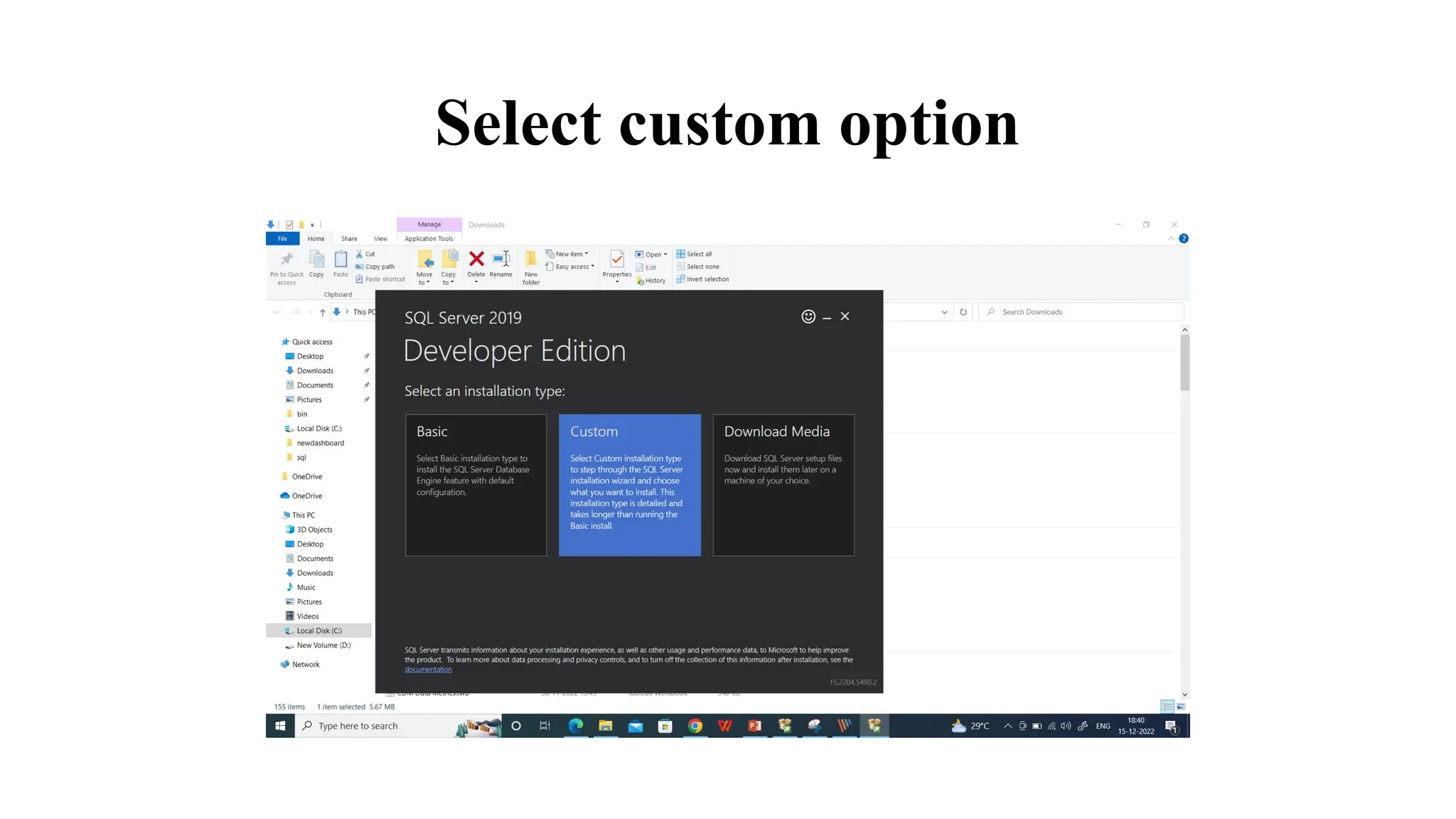This screenshot has height=819, width=1456.
Task: Collapse the ribbon with chevron
Action: 1171,239
